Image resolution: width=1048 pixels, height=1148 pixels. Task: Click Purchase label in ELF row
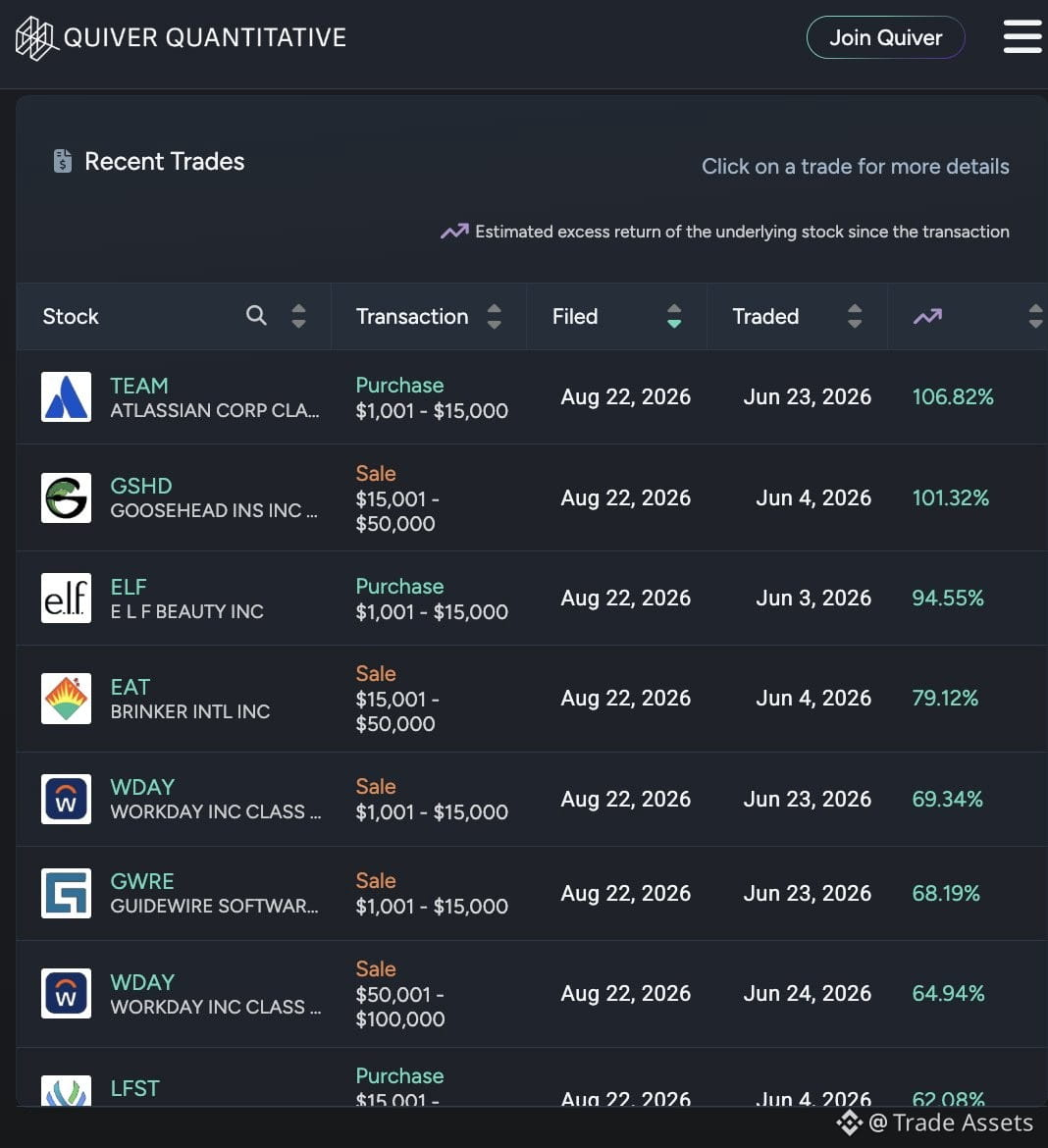[399, 587]
